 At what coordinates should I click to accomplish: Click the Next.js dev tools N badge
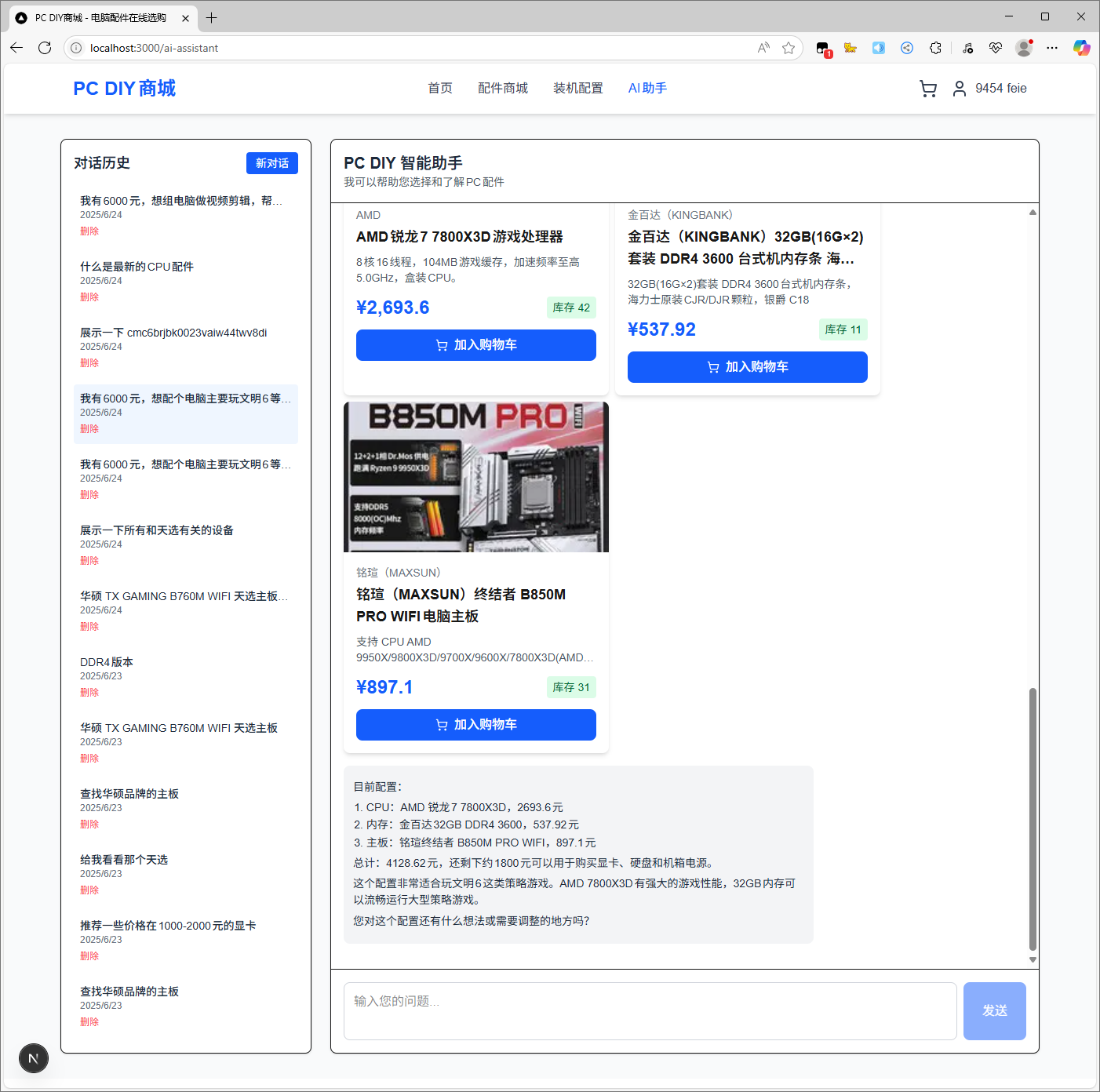pyautogui.click(x=34, y=1058)
